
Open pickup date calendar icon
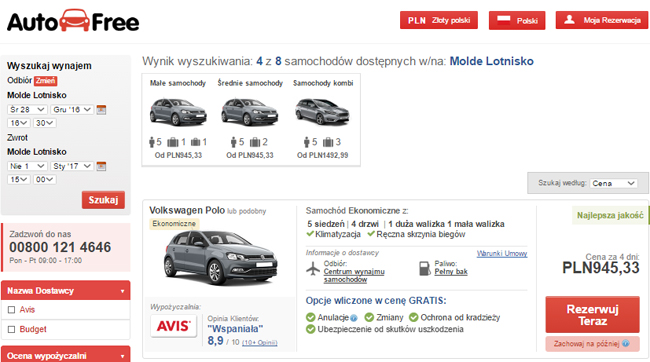pyautogui.click(x=101, y=109)
